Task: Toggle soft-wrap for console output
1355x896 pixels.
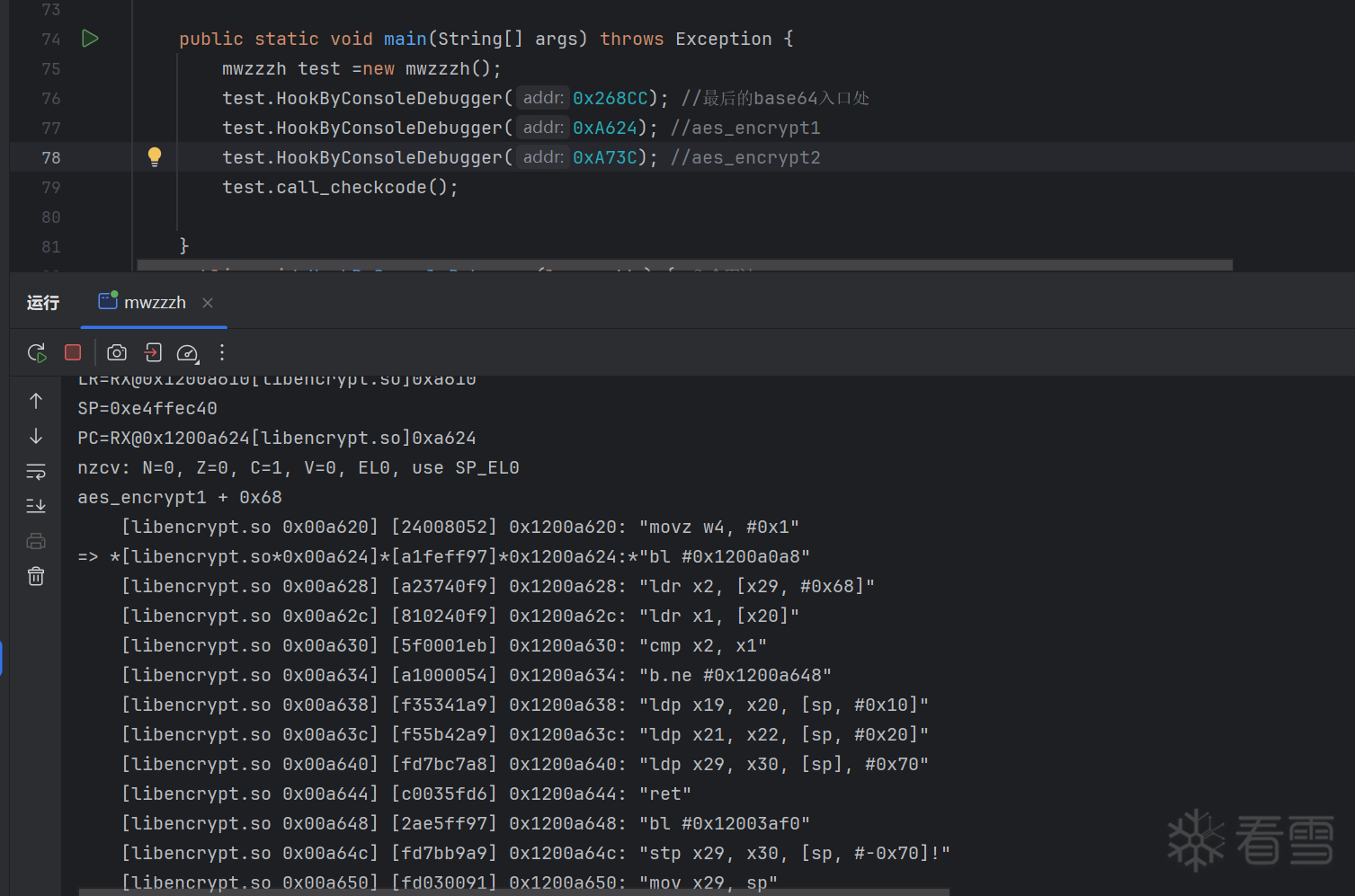Action: [36, 471]
